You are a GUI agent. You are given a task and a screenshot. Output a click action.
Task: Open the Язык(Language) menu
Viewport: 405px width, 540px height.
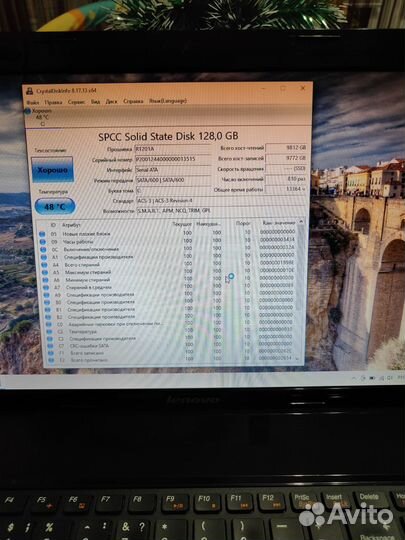coord(168,101)
